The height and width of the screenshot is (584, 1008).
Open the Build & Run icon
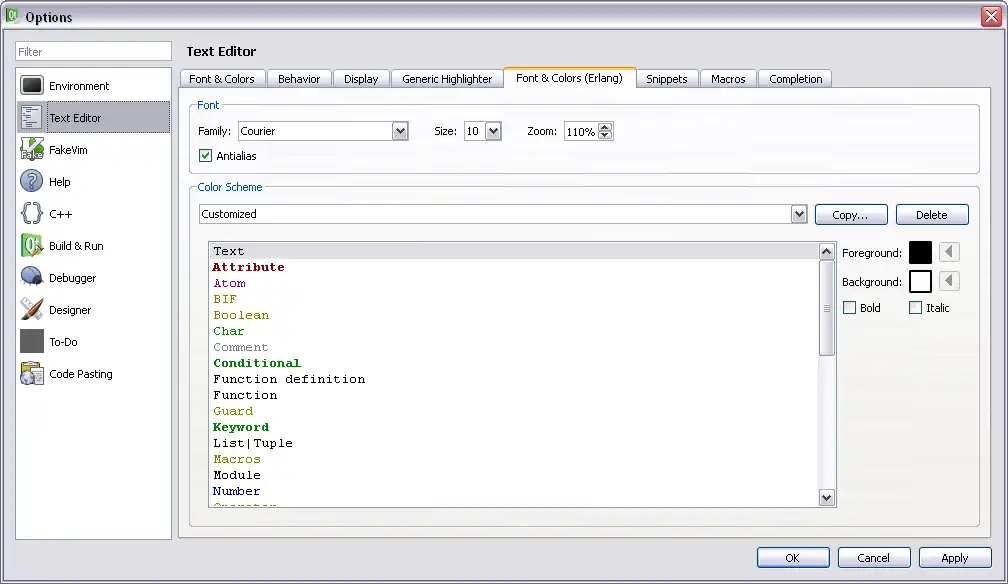(x=32, y=246)
